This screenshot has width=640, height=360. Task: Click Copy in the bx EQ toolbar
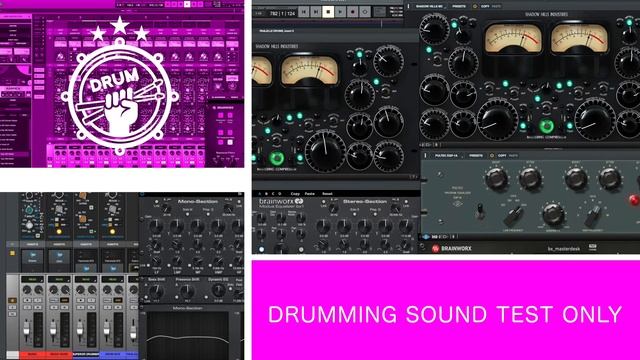click(295, 193)
